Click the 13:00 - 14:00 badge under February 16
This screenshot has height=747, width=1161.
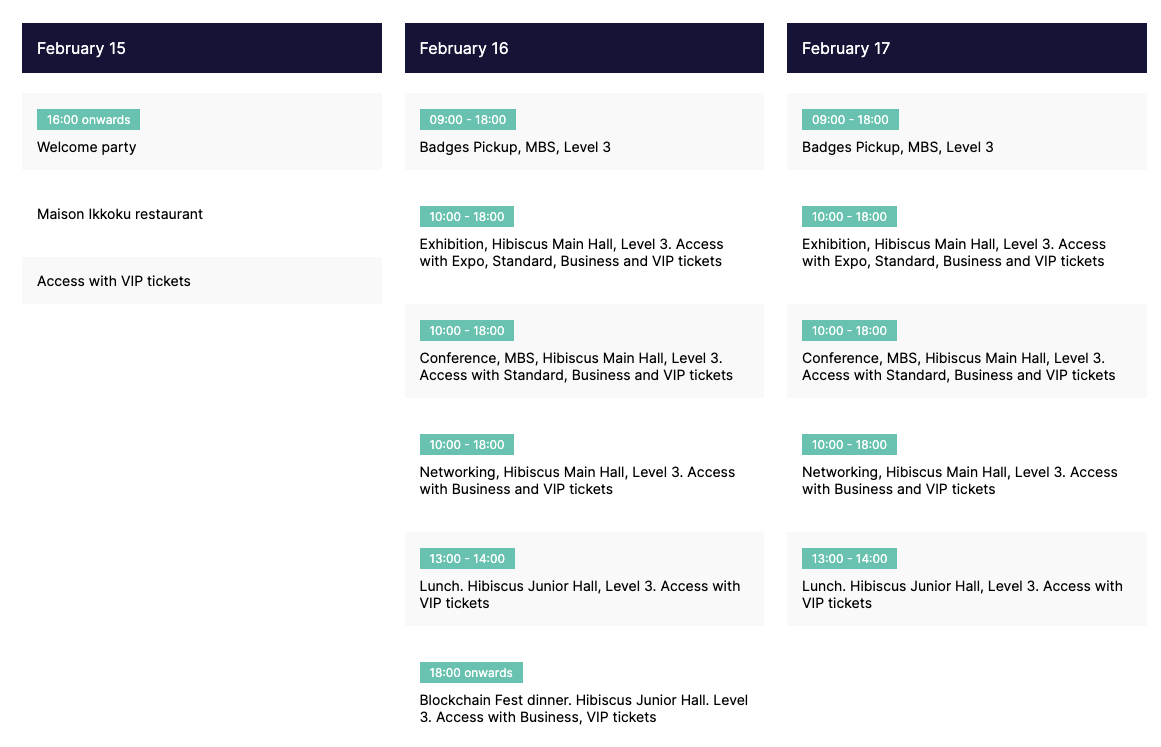[x=467, y=558]
